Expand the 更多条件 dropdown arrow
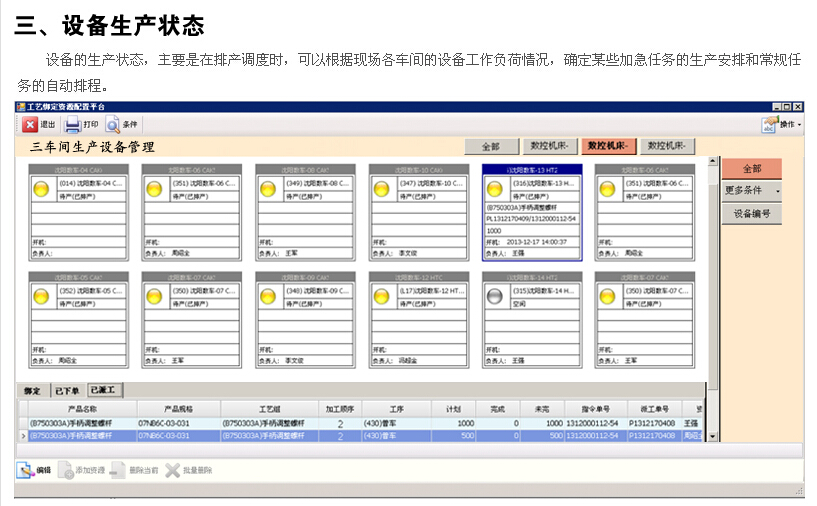Viewport: 817px width, 506px height. coord(777,191)
